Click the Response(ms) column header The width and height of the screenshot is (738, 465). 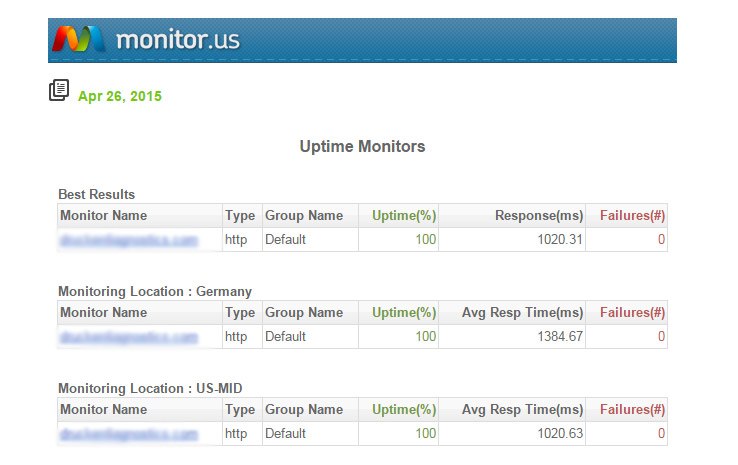539,216
